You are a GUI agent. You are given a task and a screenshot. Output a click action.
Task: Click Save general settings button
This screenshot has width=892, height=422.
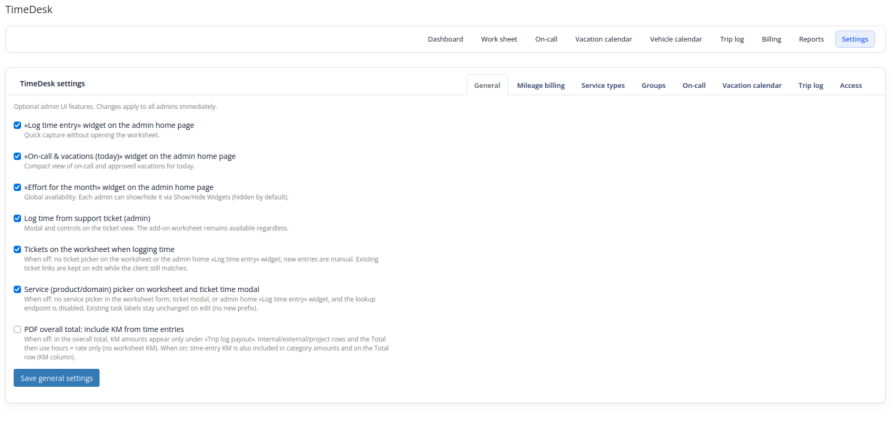[56, 378]
